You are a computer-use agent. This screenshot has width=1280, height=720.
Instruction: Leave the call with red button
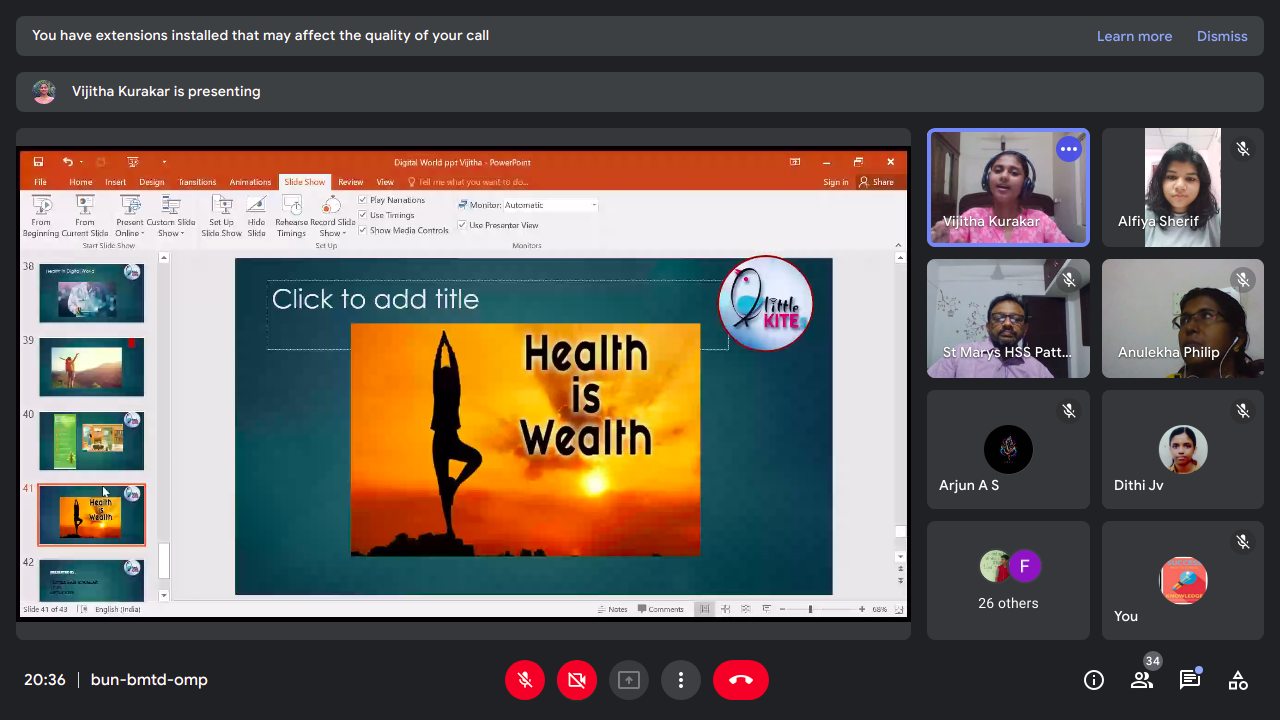(x=741, y=680)
